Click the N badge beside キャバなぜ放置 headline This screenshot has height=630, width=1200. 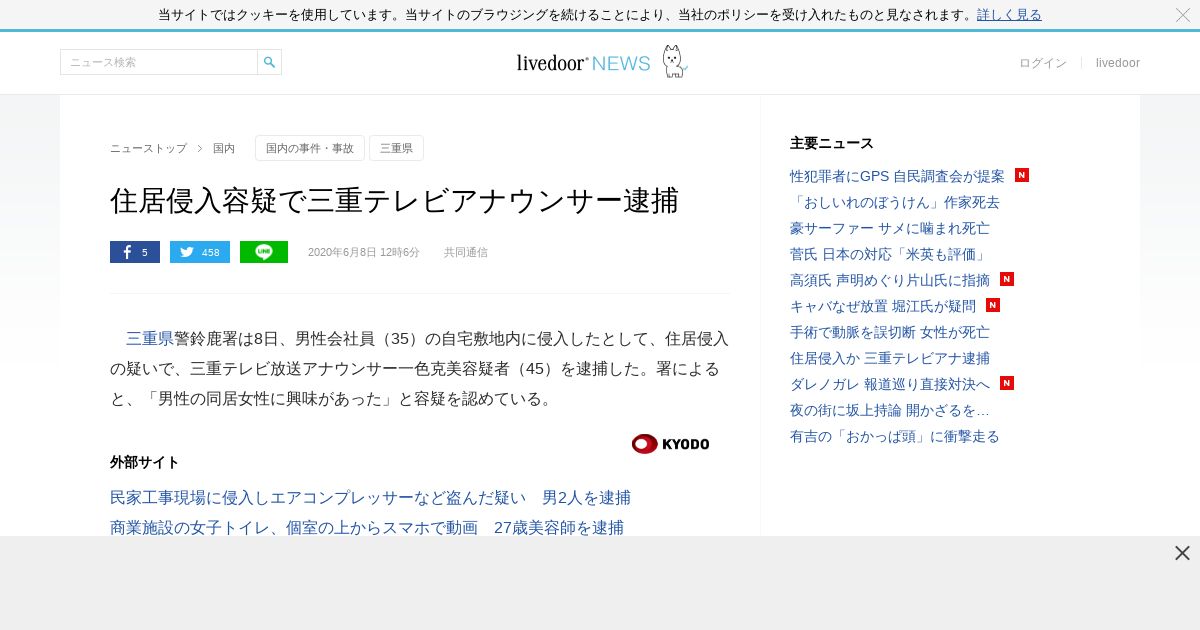tap(993, 305)
